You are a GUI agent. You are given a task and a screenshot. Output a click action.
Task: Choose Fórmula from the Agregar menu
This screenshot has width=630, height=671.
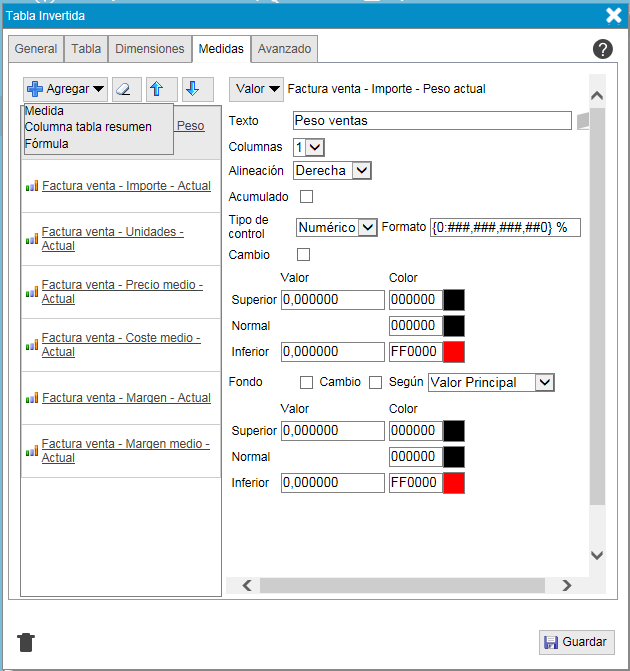[47, 143]
